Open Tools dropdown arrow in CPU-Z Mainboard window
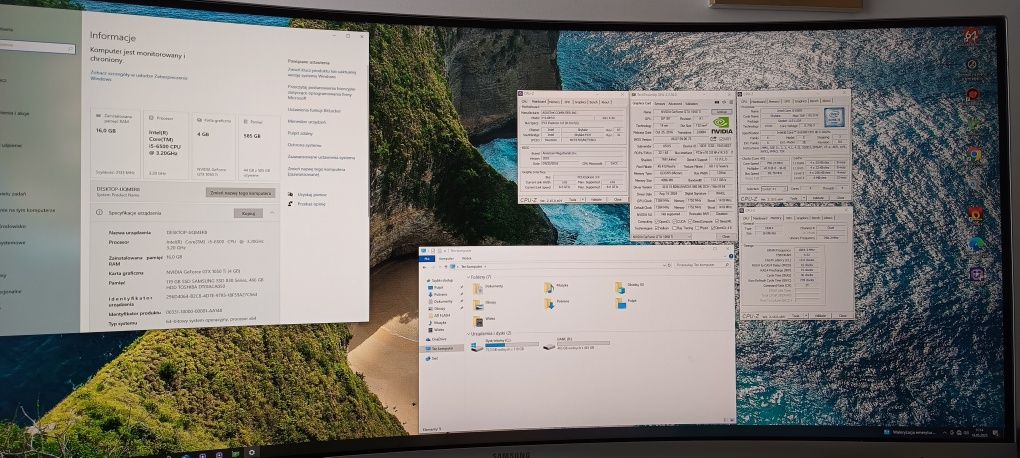Screen dimensions: 1020x458 pos(583,200)
